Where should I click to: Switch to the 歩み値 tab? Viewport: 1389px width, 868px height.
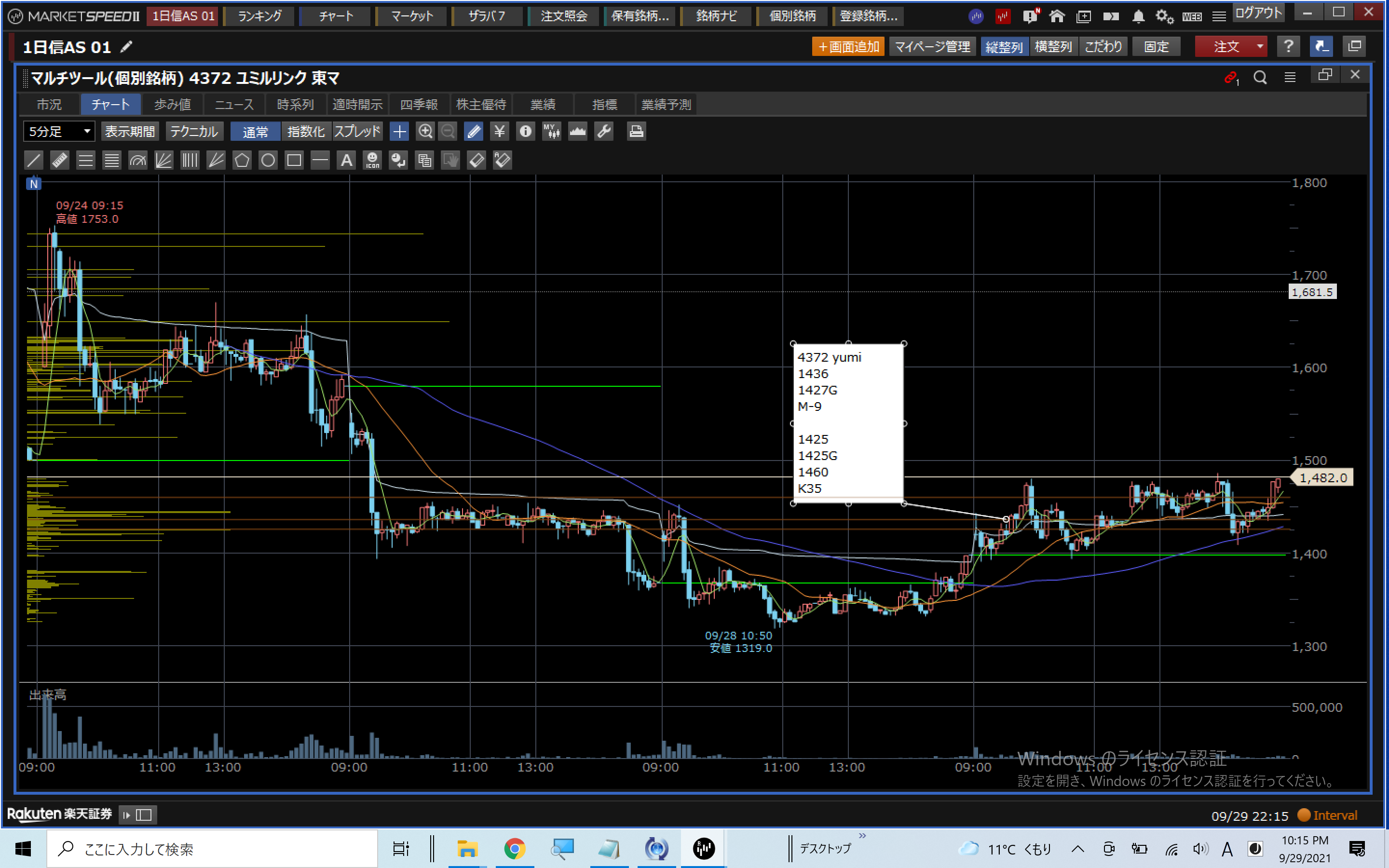pyautogui.click(x=172, y=105)
